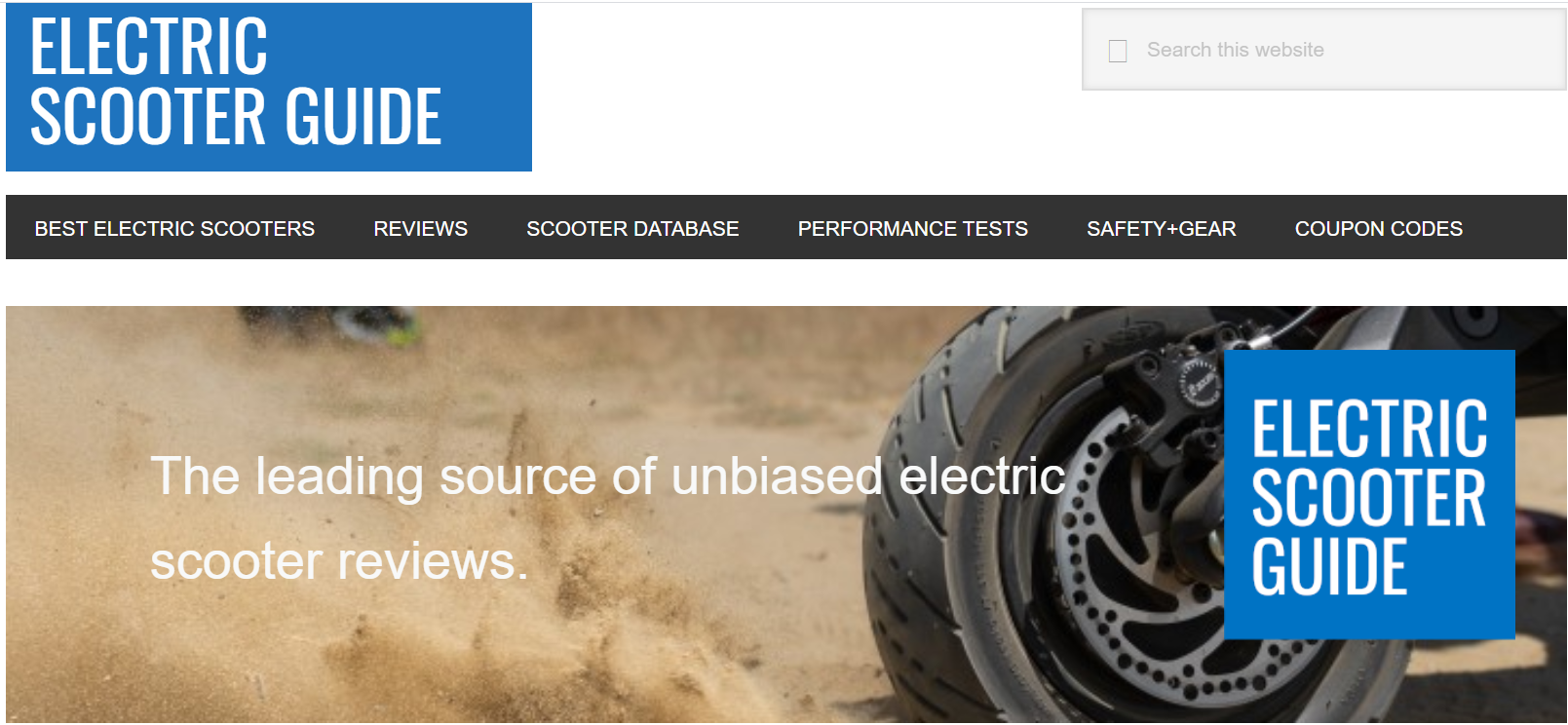This screenshot has height=725, width=1568.
Task: Open the Performance Tests section
Action: [913, 228]
